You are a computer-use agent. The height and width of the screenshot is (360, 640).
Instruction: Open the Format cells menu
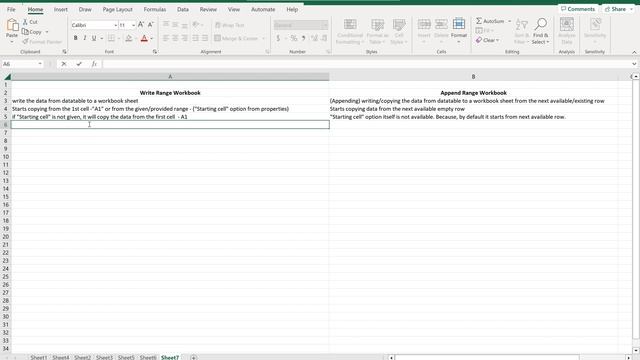click(x=459, y=31)
